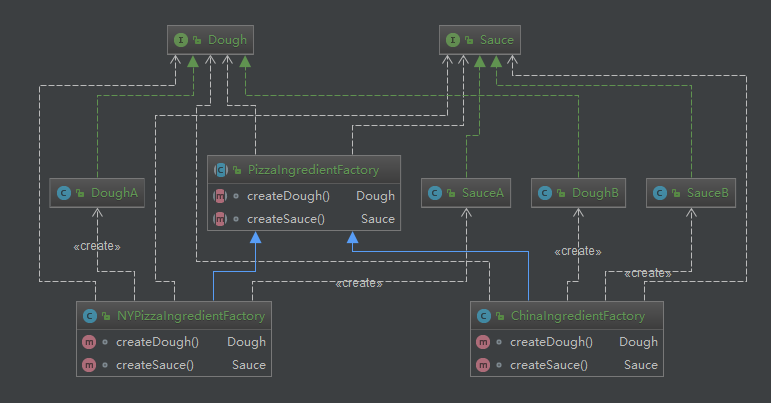This screenshot has width=771, height=403.
Task: Click the «create» label above NYPizzaIngredientFactory's right edge
Action: click(x=359, y=284)
